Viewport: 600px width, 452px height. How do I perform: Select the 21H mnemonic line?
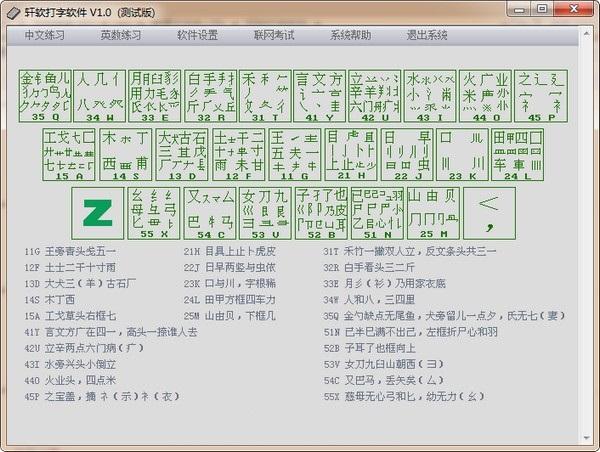[x=230, y=251]
